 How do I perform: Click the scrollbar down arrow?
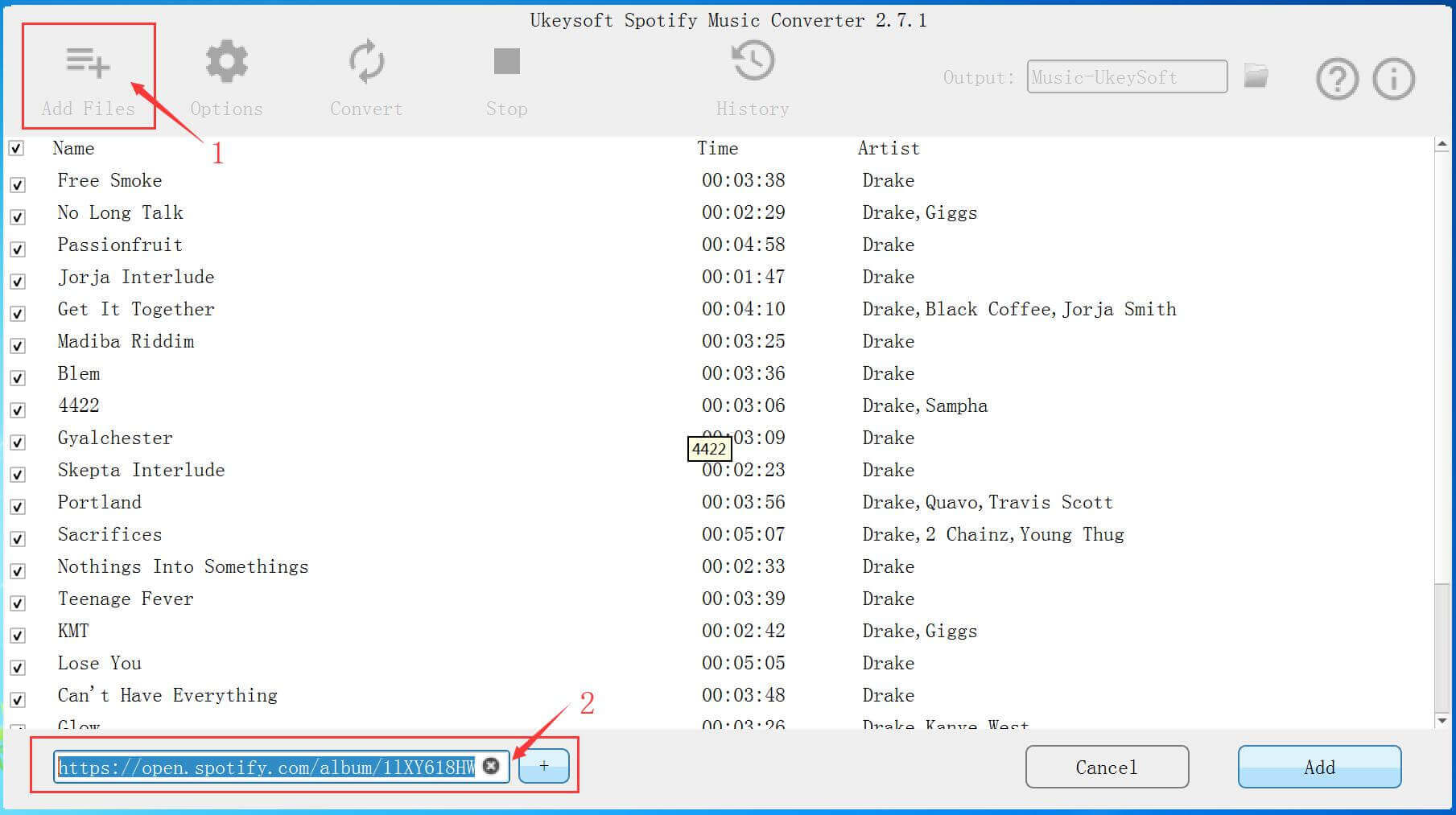[1442, 721]
